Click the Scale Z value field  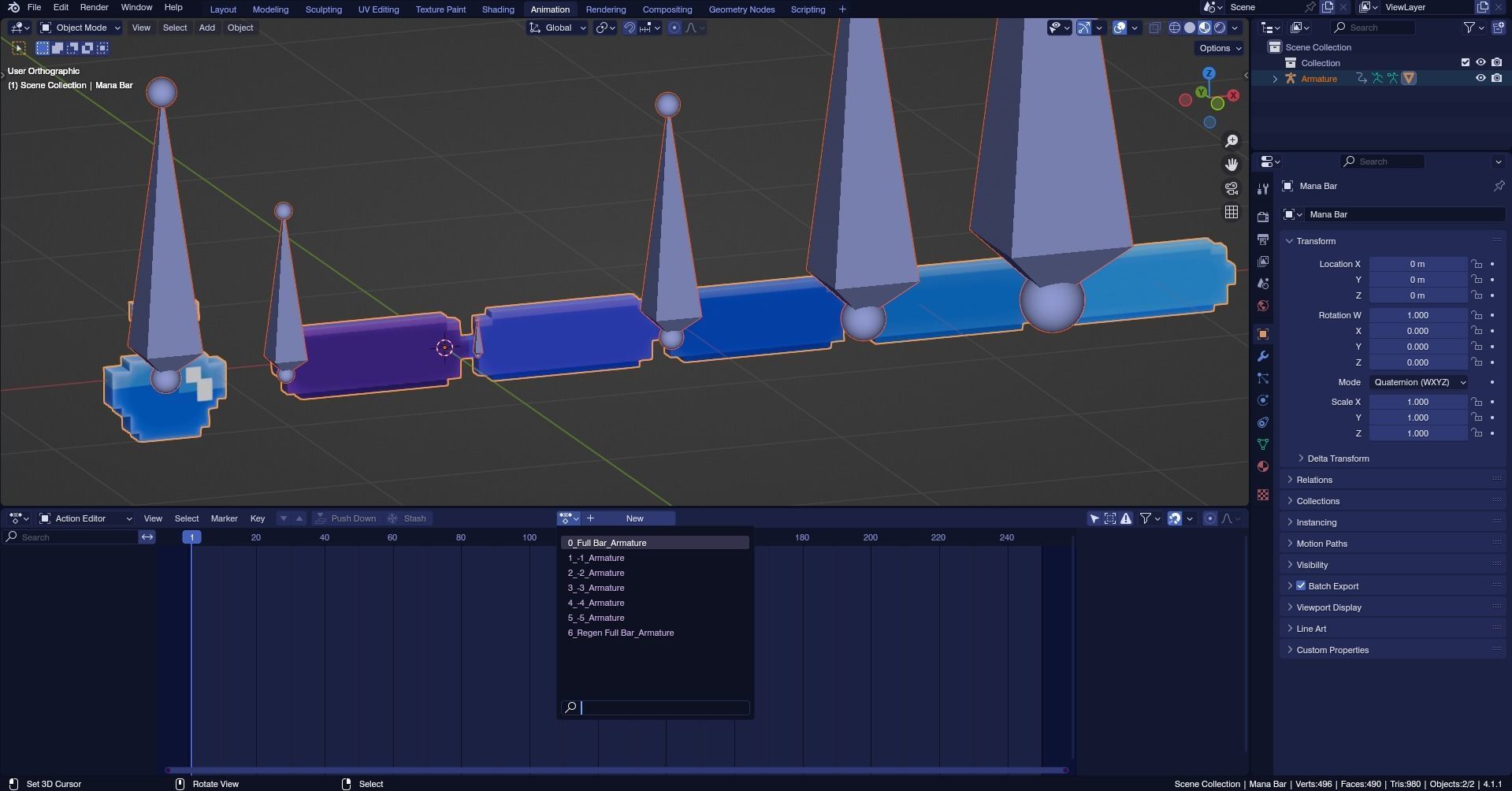pos(1417,433)
